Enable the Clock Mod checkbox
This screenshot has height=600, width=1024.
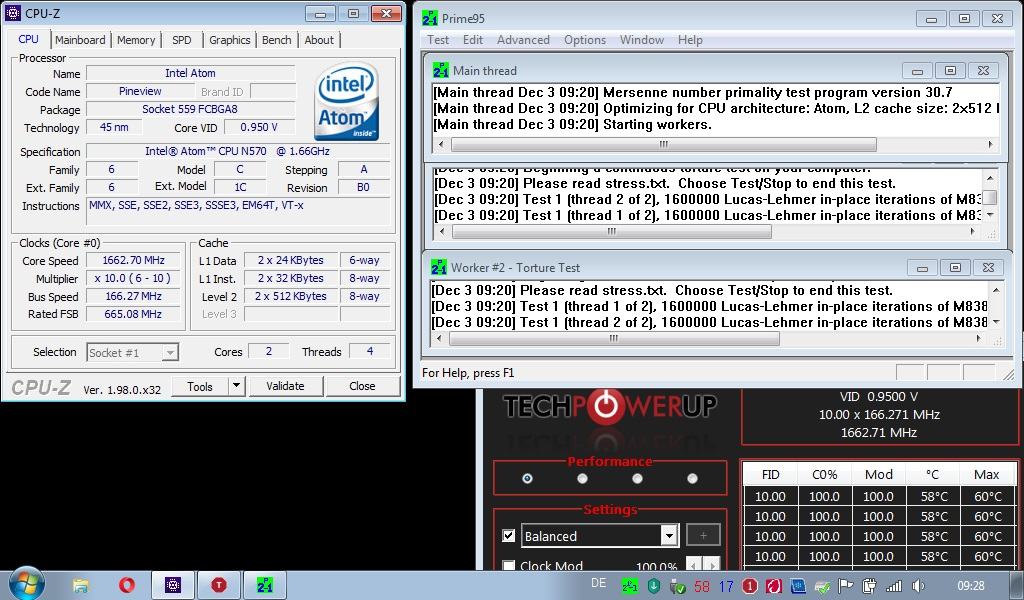(x=509, y=565)
